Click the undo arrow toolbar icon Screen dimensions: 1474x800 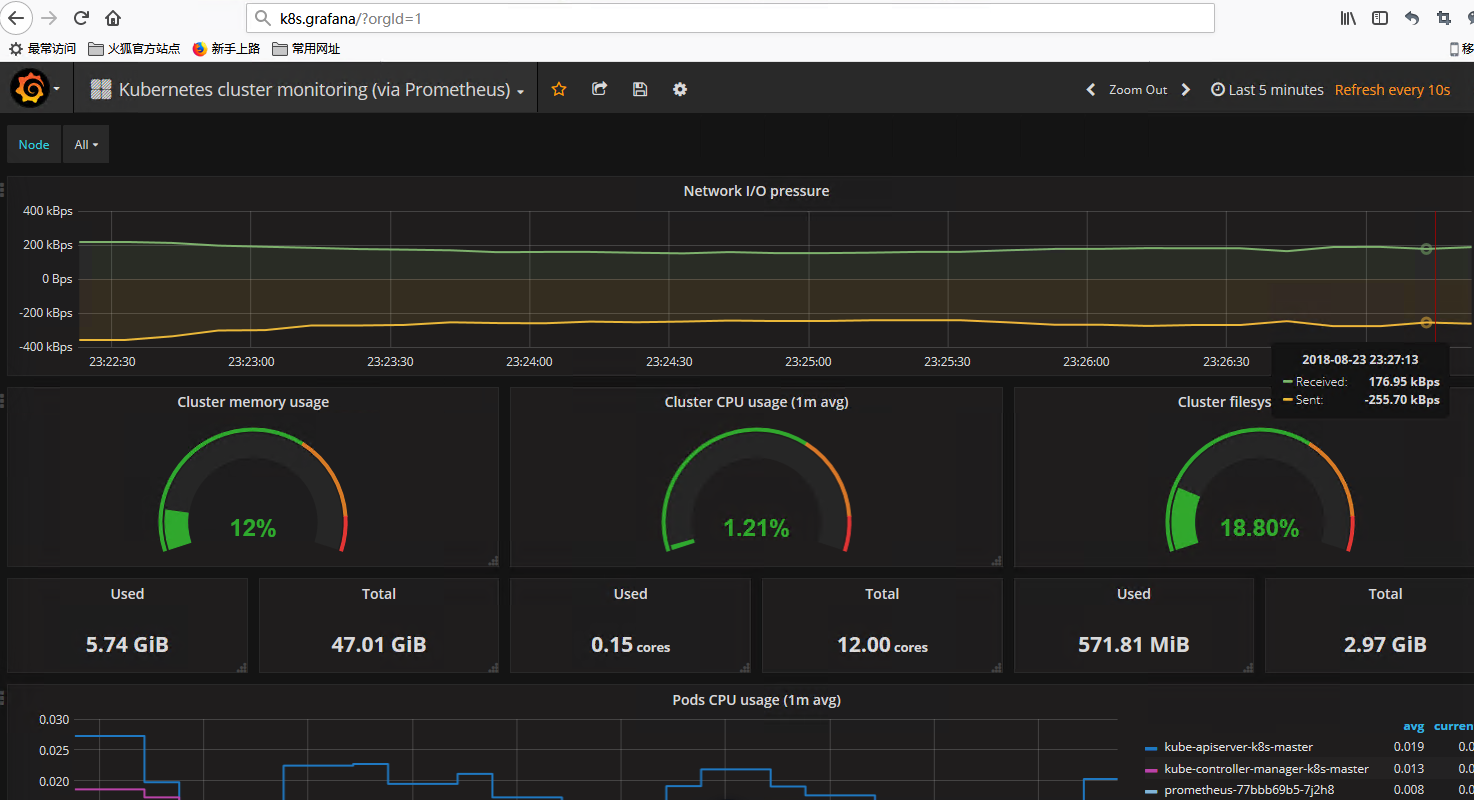tap(1412, 18)
